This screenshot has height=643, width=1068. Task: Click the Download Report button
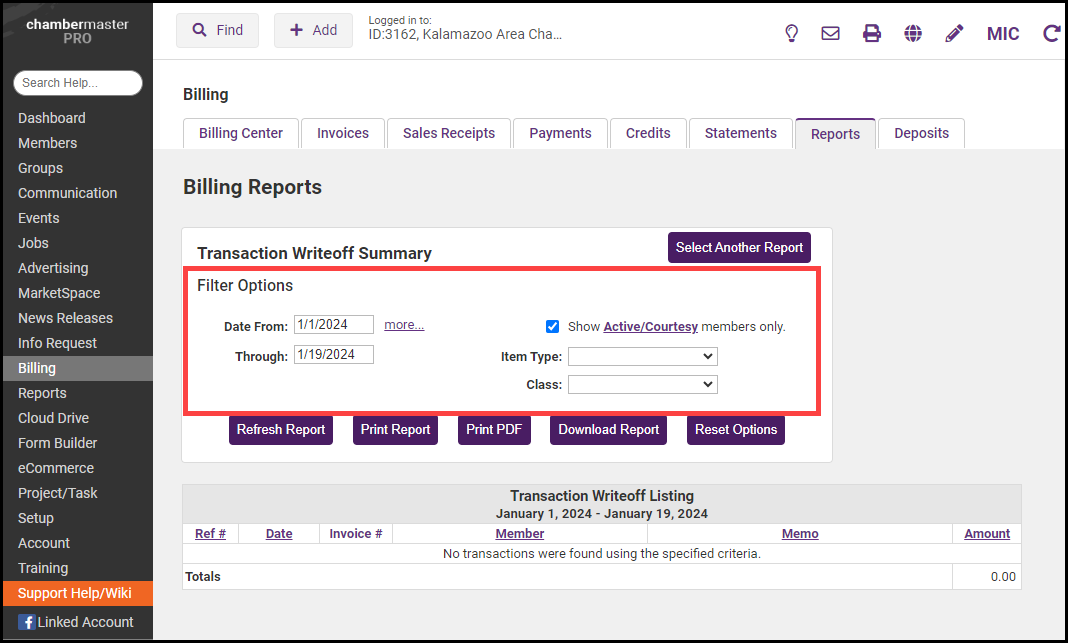coord(608,429)
